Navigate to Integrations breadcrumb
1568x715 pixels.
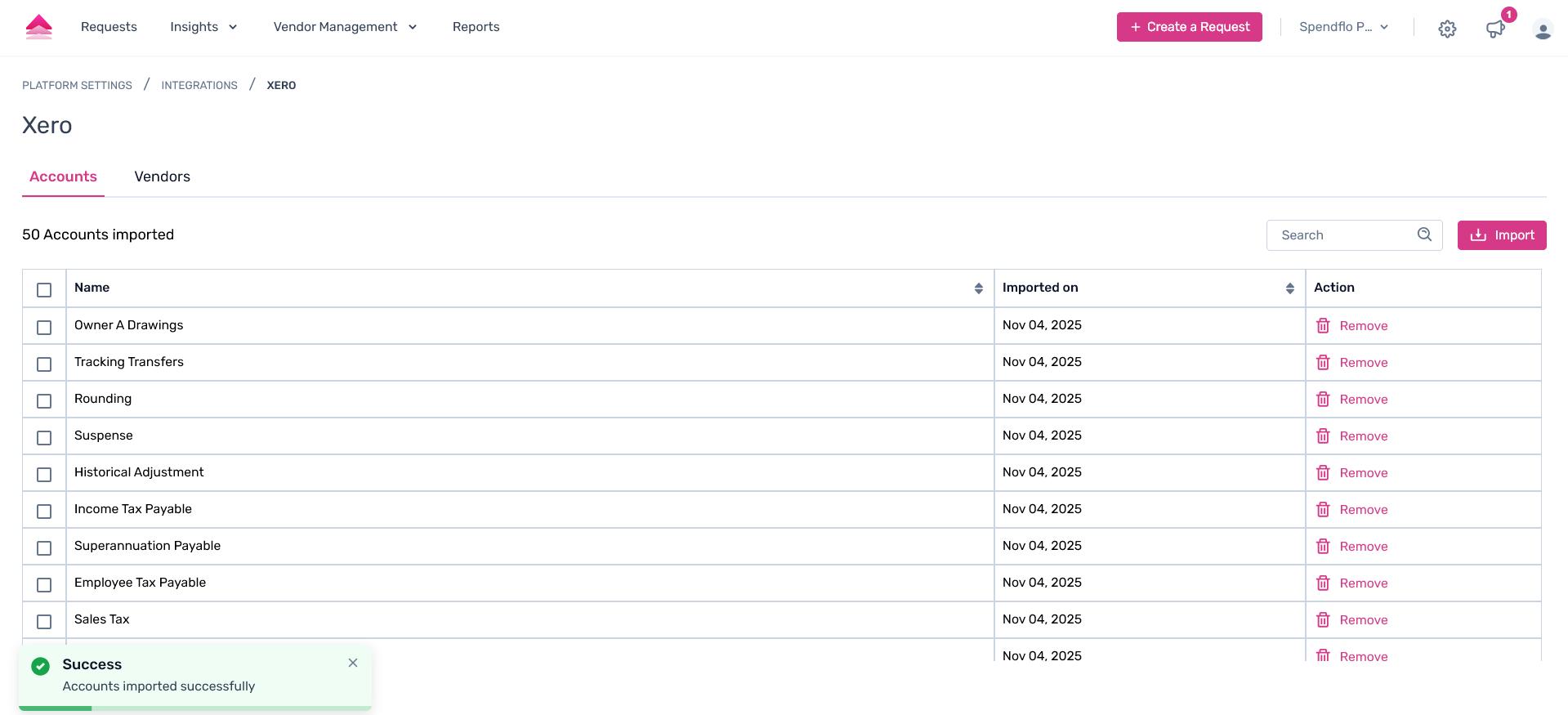tap(199, 85)
